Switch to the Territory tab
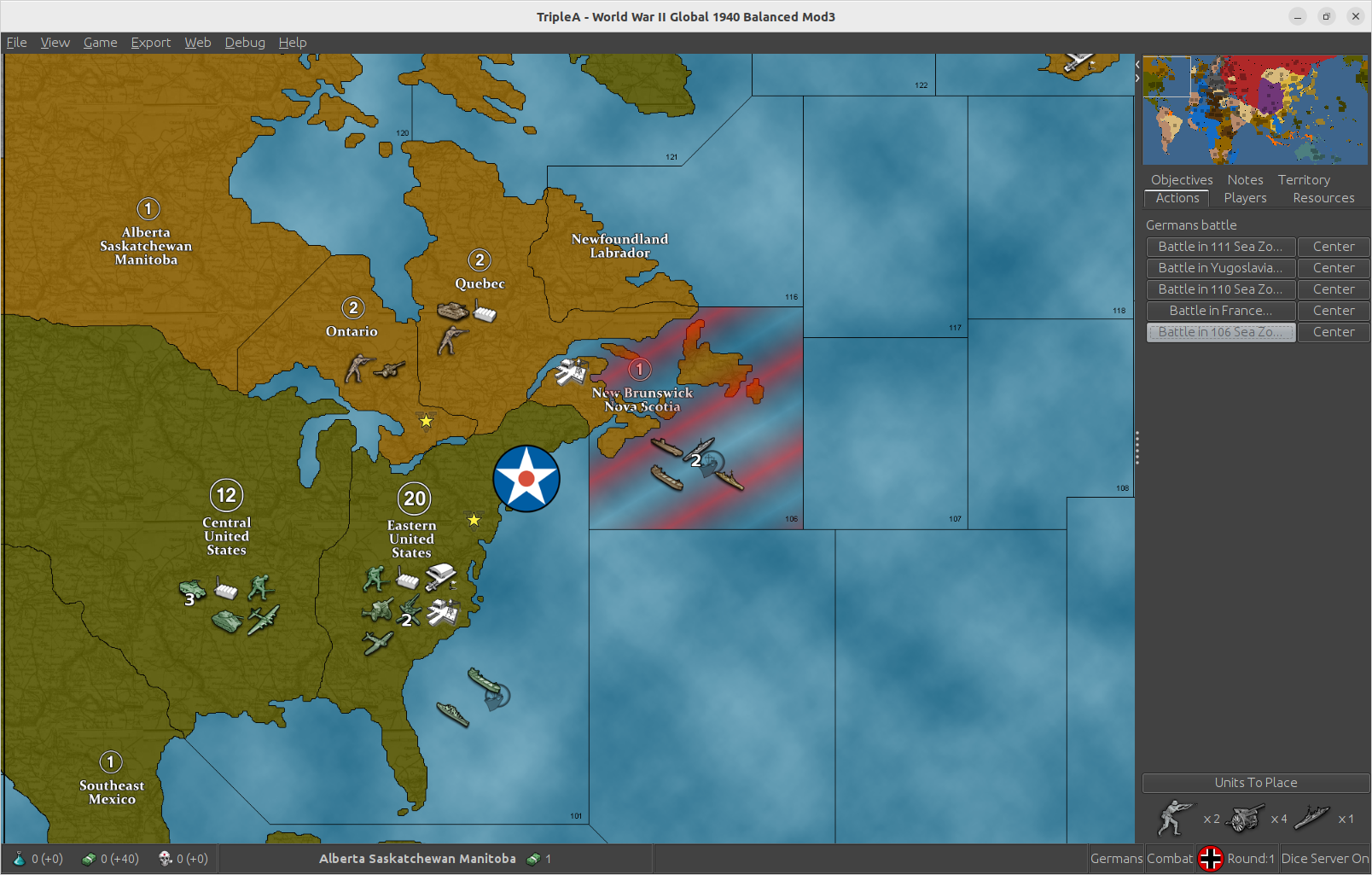 click(x=1303, y=180)
